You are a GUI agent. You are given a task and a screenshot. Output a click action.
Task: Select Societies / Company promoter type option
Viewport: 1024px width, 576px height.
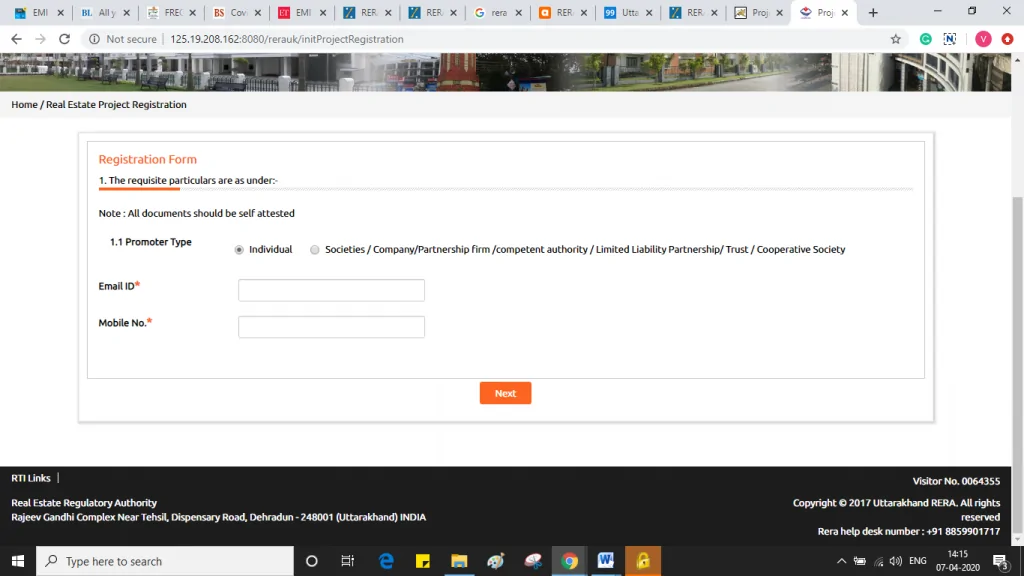315,250
